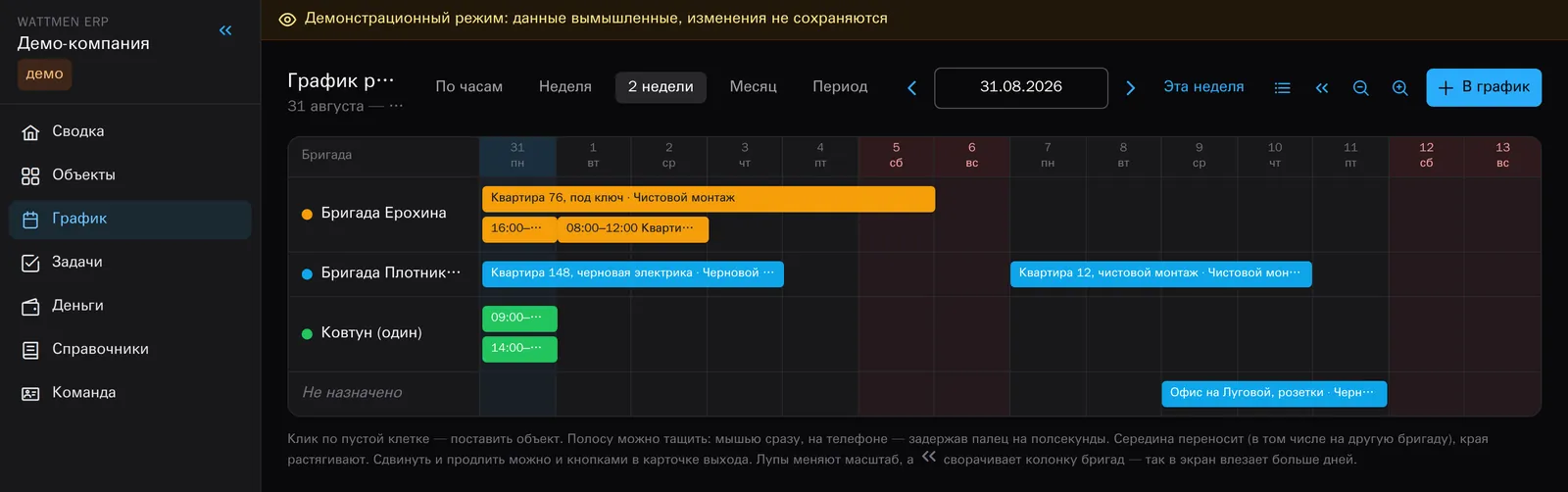Image resolution: width=1568 pixels, height=492 pixels.
Task: Select the 2 недели view
Action: [661, 87]
